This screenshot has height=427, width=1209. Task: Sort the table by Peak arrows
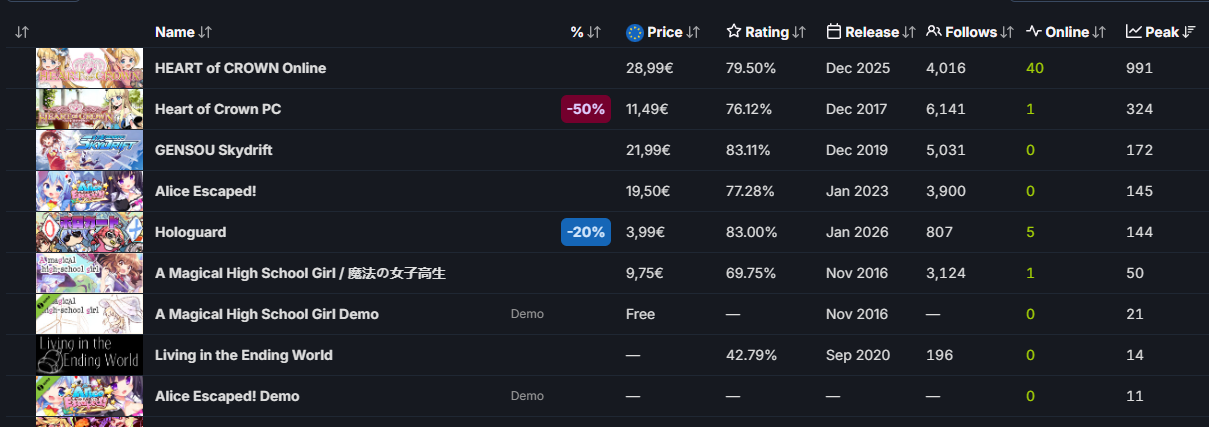(1189, 32)
